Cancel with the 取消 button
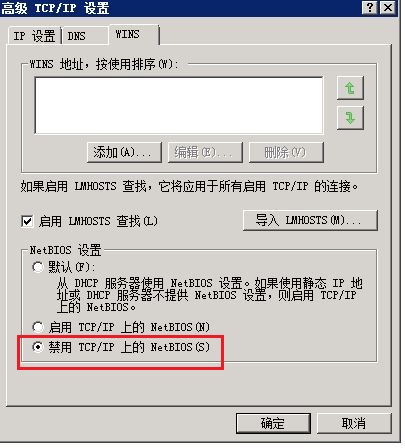 [354, 423]
